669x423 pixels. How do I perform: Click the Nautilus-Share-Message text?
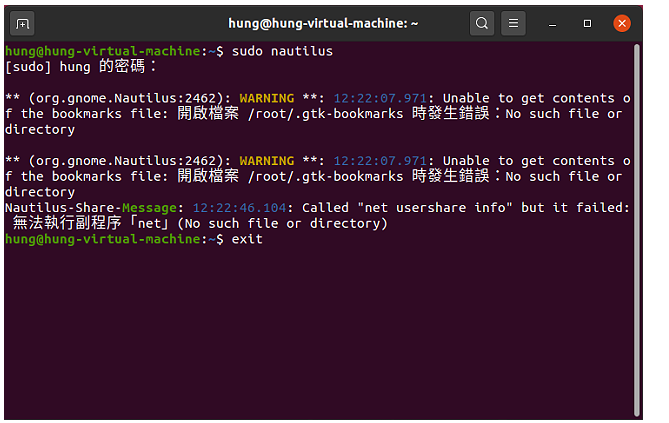91,208
